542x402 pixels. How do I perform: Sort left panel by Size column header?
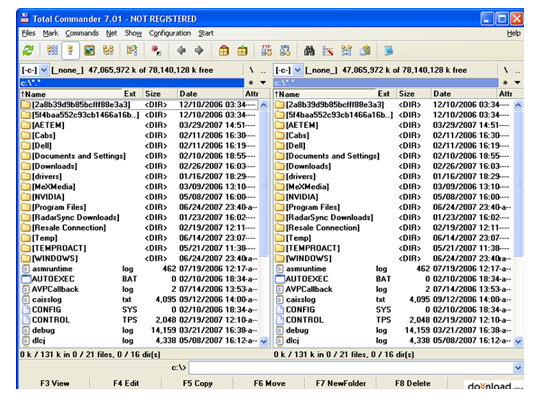pos(159,94)
